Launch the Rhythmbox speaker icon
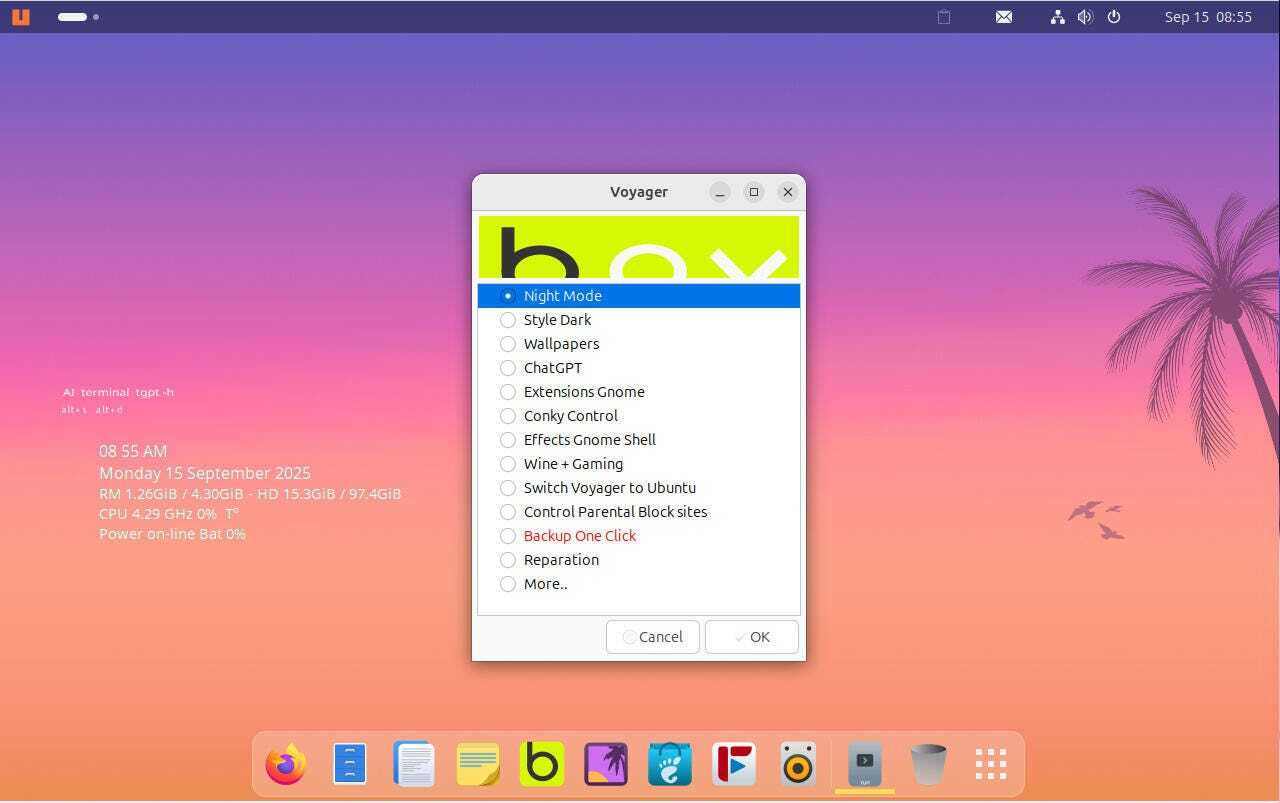Image resolution: width=1280 pixels, height=803 pixels. tap(798, 765)
